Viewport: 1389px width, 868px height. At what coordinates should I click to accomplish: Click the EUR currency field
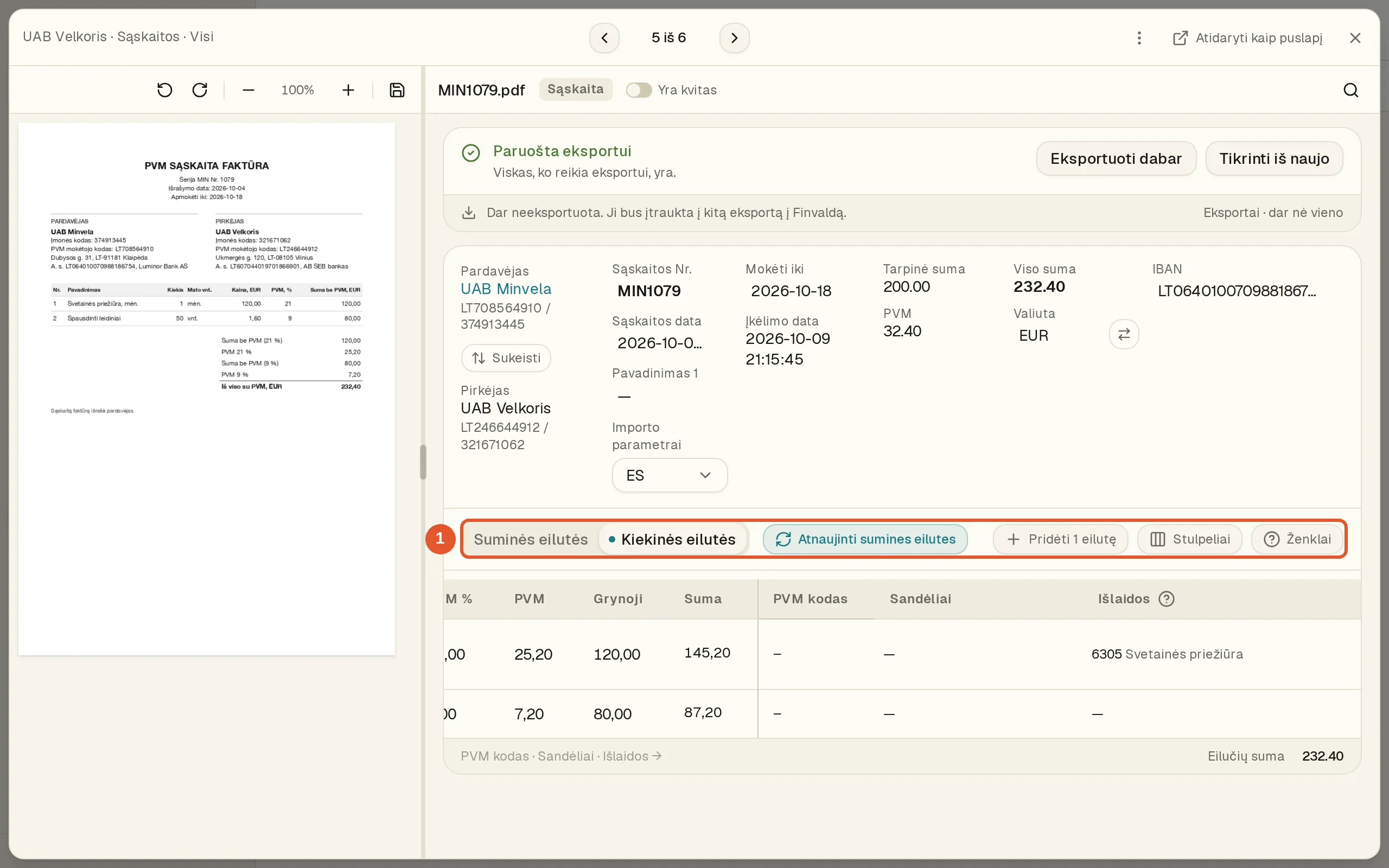[x=1033, y=336]
